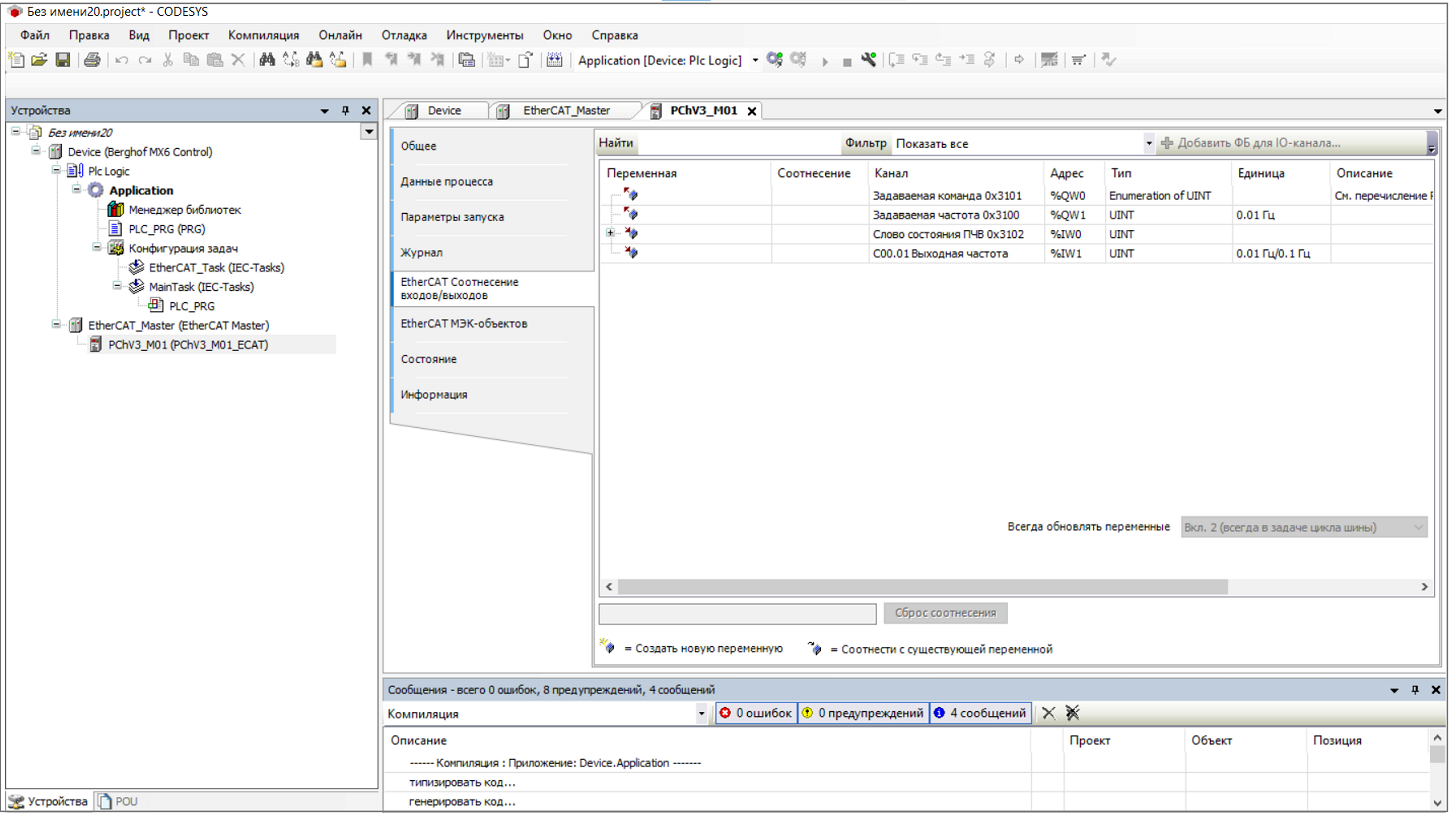Open the Фильтр Показать все dropdown
The height and width of the screenshot is (813, 1449).
point(1149,144)
